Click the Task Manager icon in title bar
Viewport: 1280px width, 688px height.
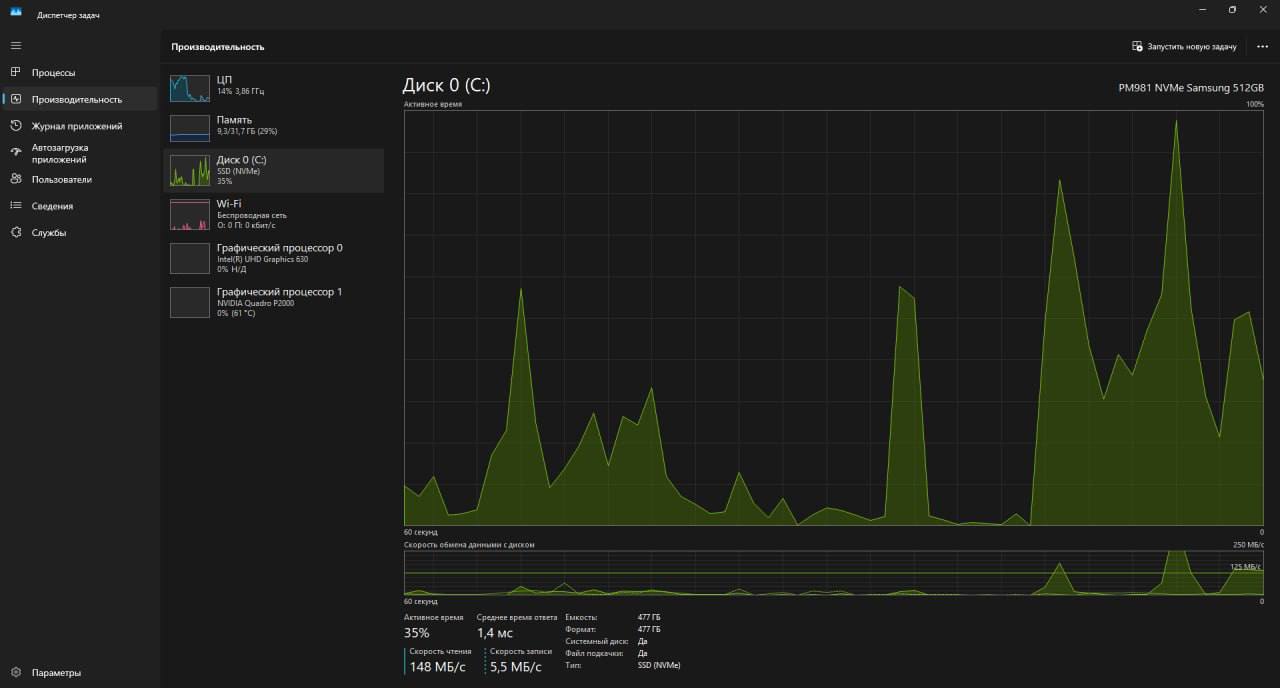pos(16,11)
